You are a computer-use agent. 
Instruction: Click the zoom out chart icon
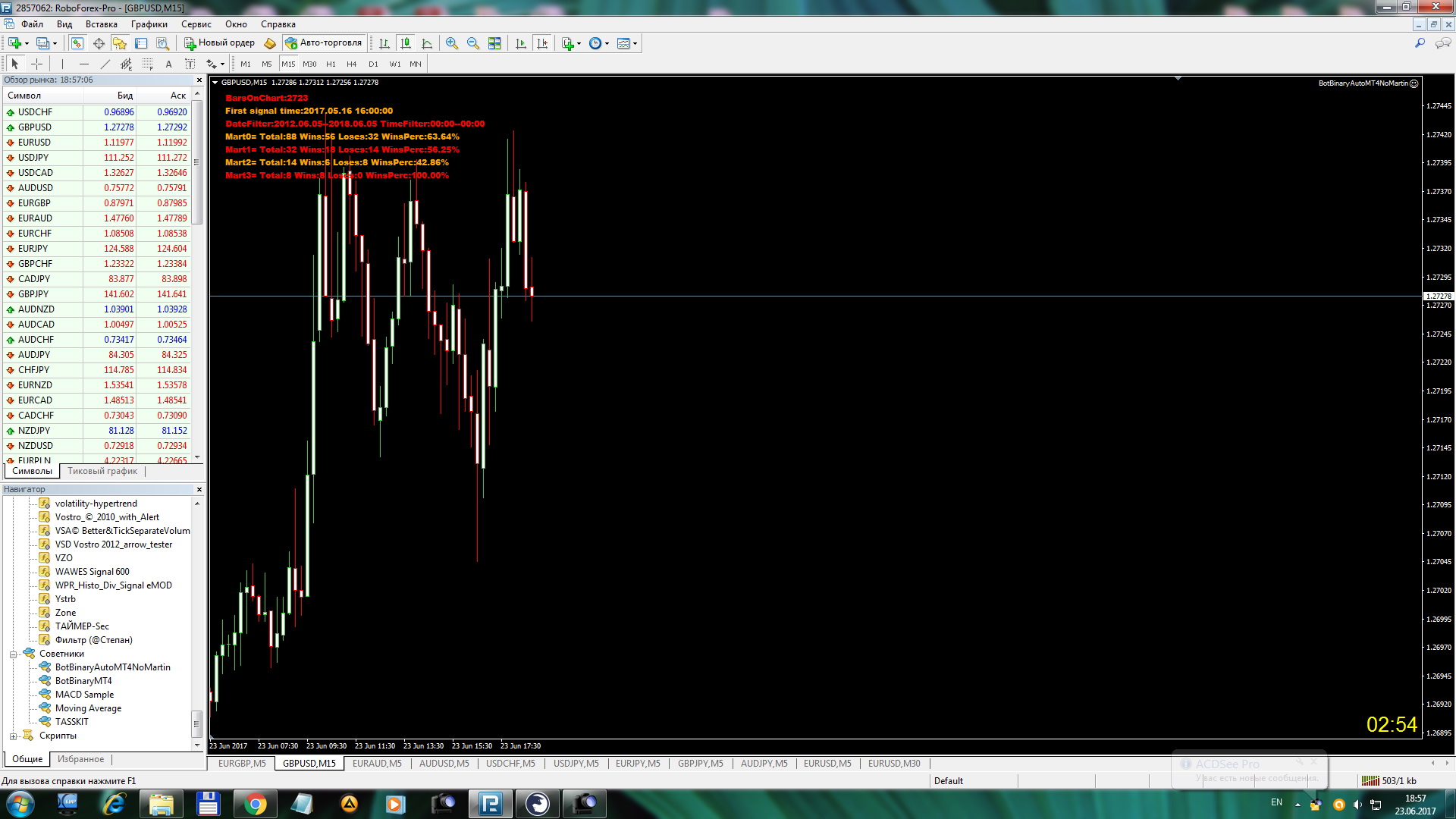point(473,43)
